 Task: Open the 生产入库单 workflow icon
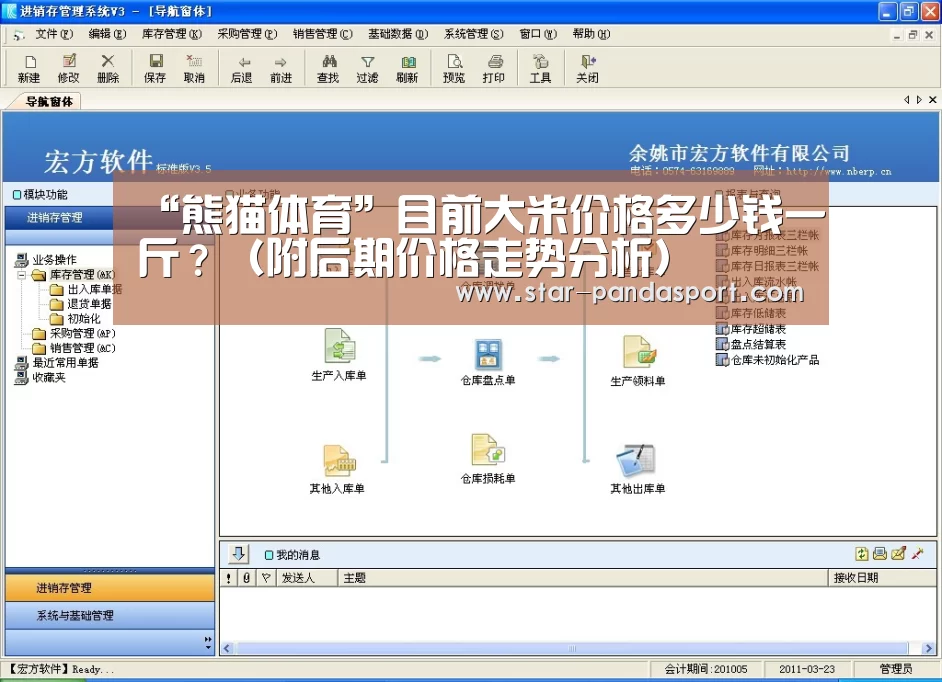339,347
